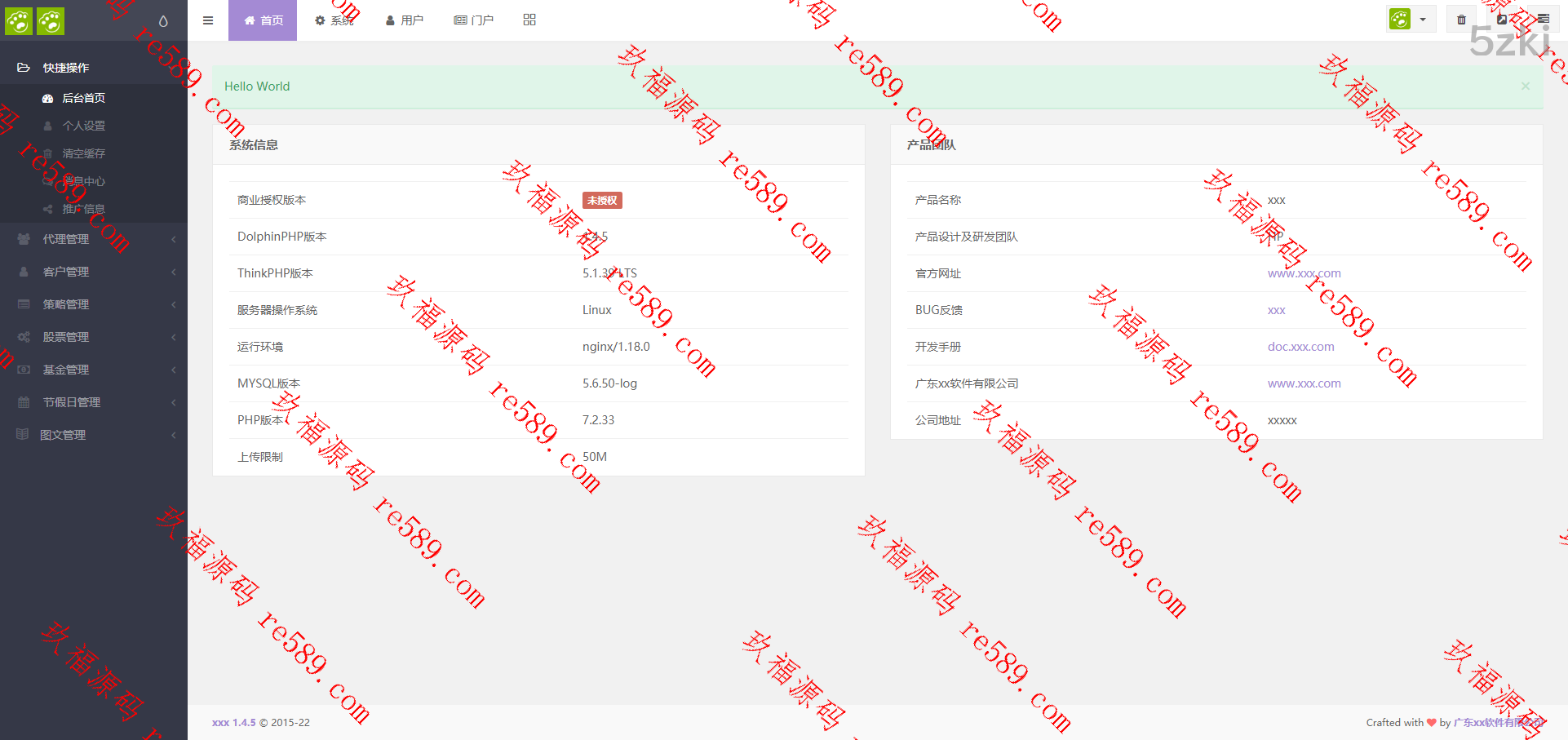This screenshot has width=1568, height=740.
Task: Click the first paw logo in the sidebar header
Action: click(19, 21)
